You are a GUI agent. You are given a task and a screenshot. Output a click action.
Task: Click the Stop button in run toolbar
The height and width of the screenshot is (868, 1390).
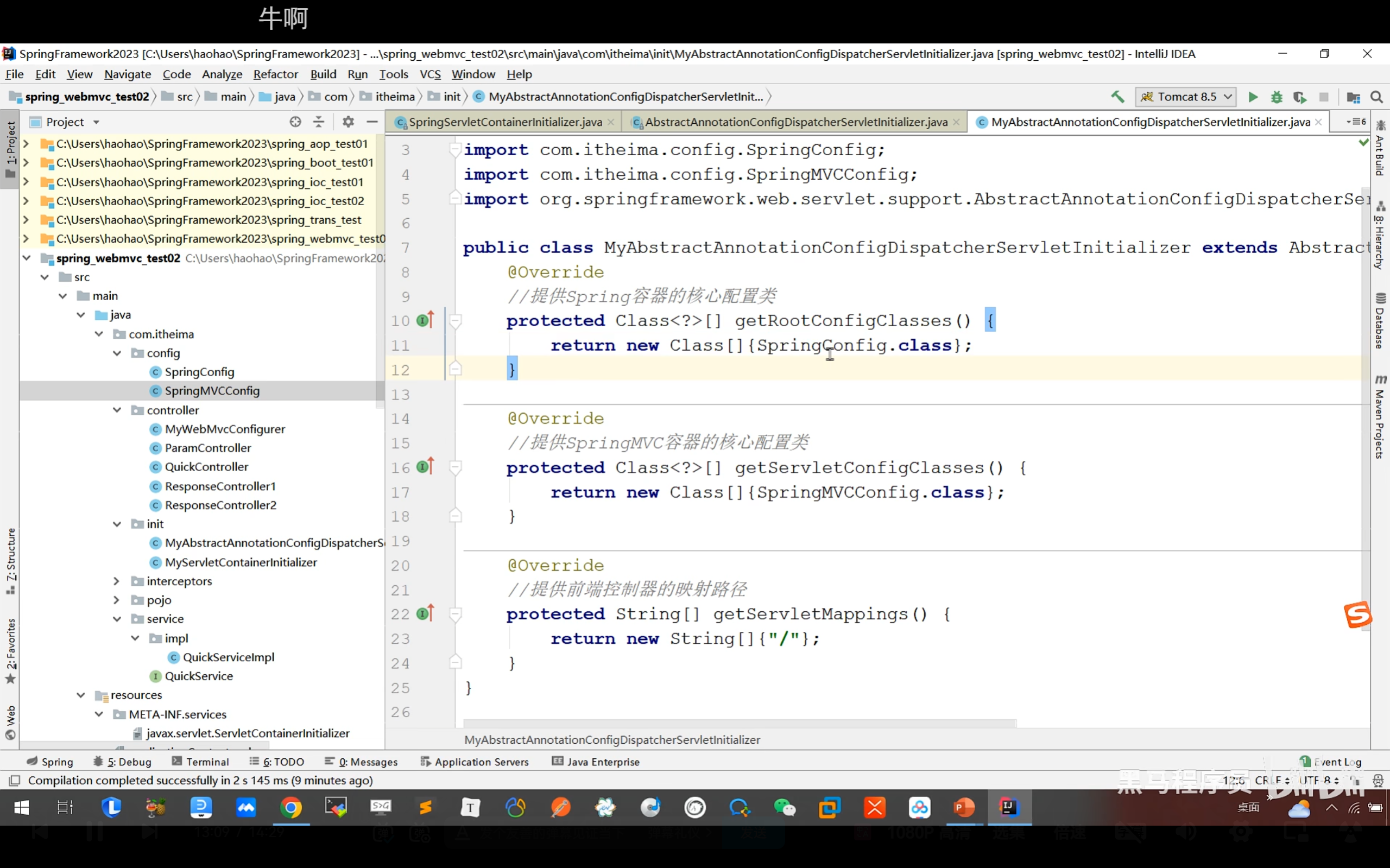[x=1323, y=97]
